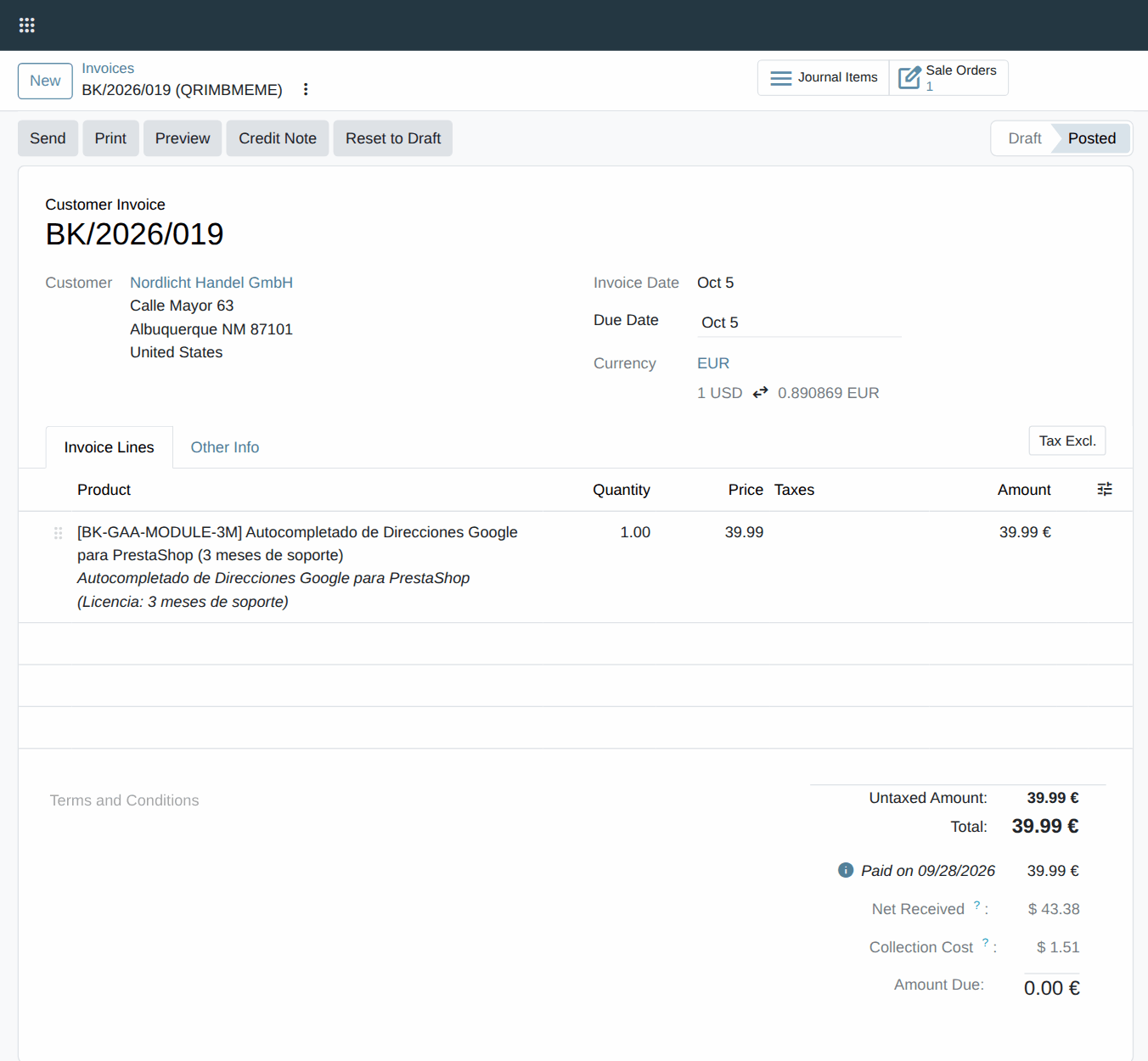Show the Collection Cost help tooltip
1148x1061 pixels.
985,943
